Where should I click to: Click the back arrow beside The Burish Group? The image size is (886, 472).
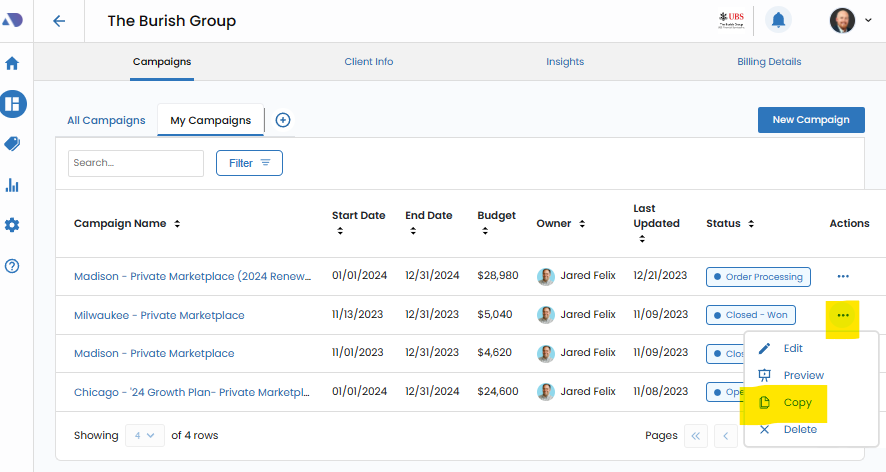59,21
